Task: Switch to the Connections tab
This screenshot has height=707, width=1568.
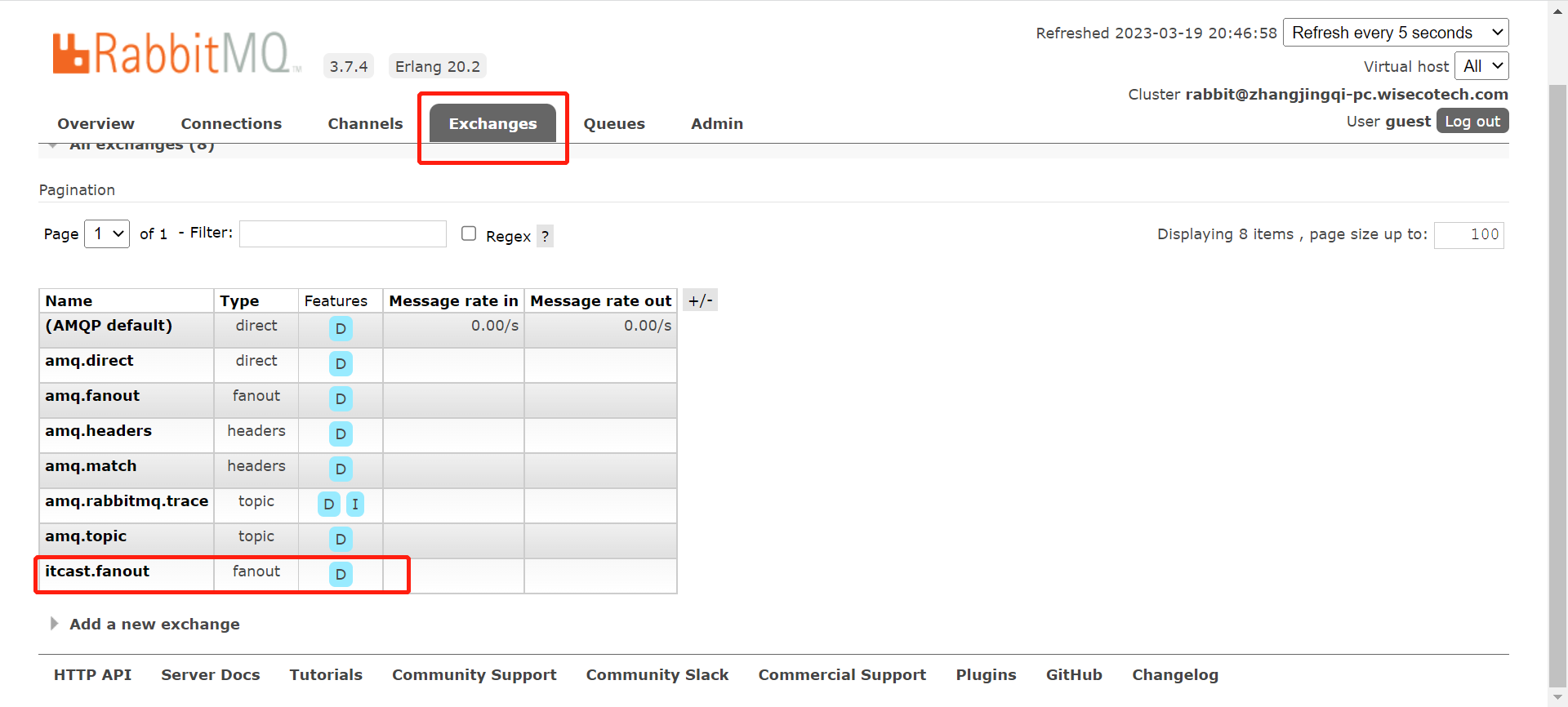Action: pyautogui.click(x=231, y=123)
